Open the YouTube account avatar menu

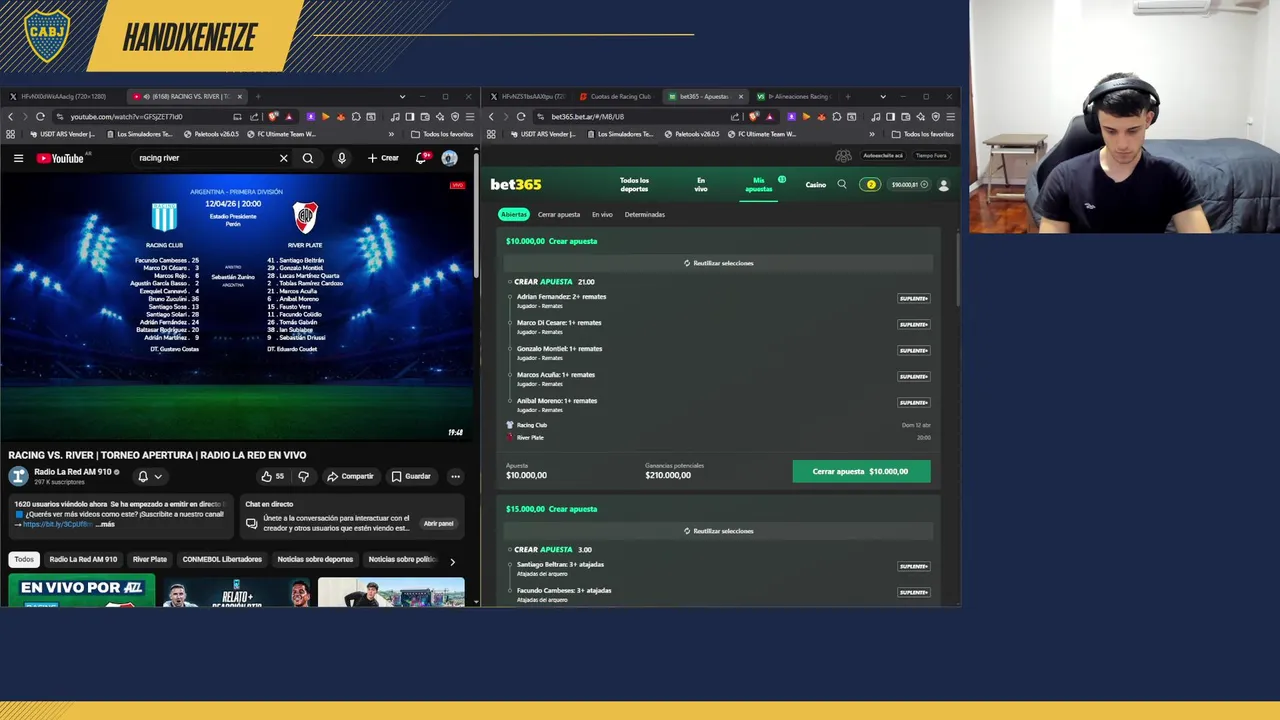449,158
